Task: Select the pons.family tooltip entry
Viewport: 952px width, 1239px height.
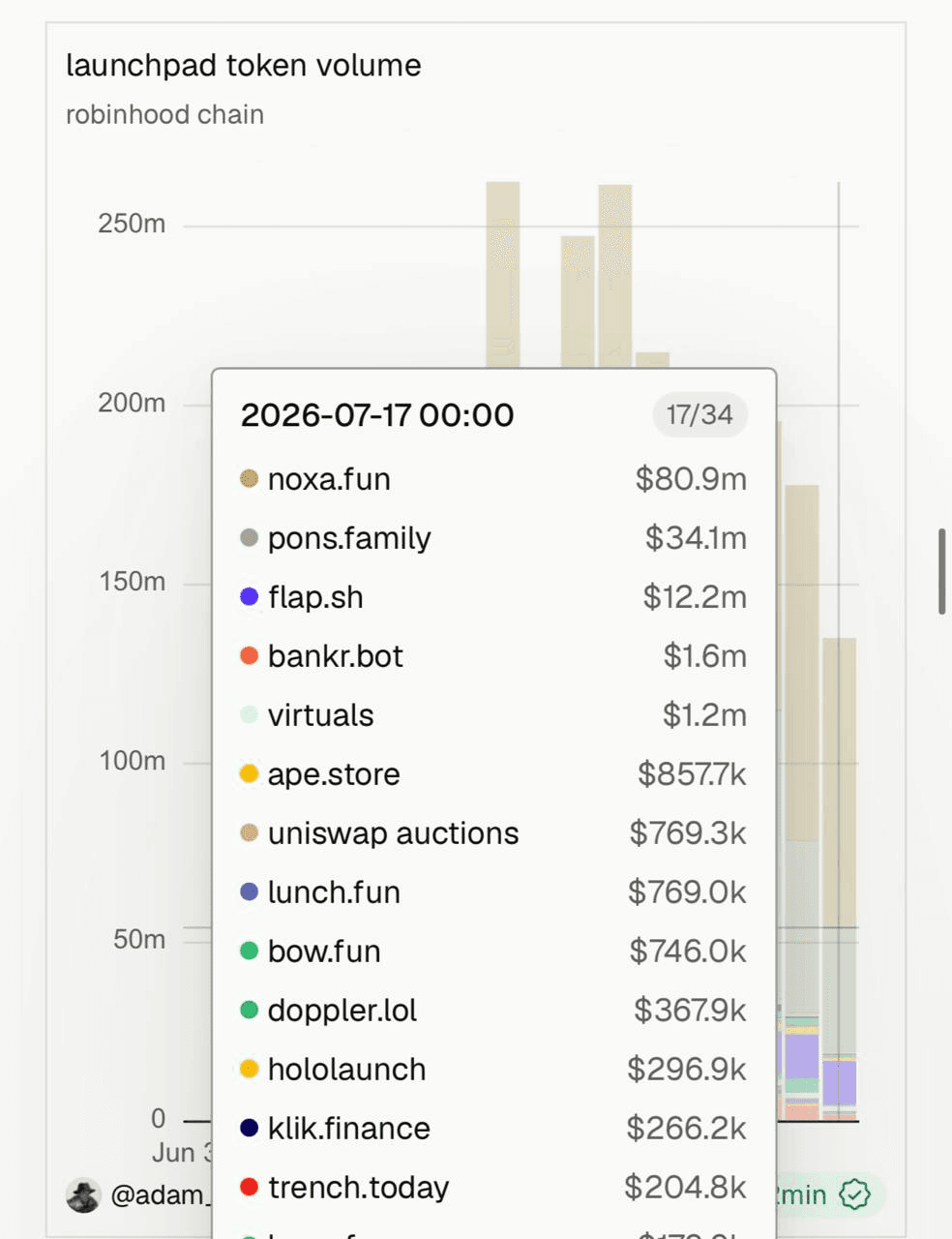Action: [493, 538]
